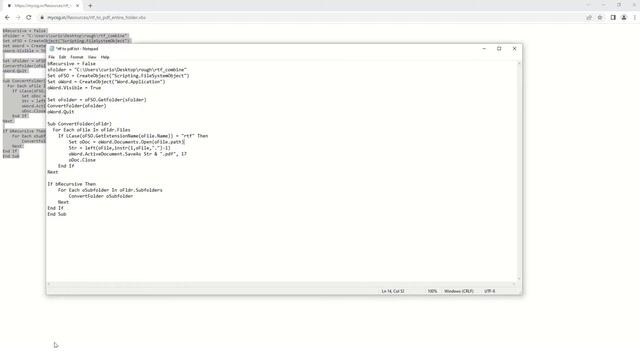Open the Notepad Format menu
Viewport: 640px width, 360px height.
77,57
